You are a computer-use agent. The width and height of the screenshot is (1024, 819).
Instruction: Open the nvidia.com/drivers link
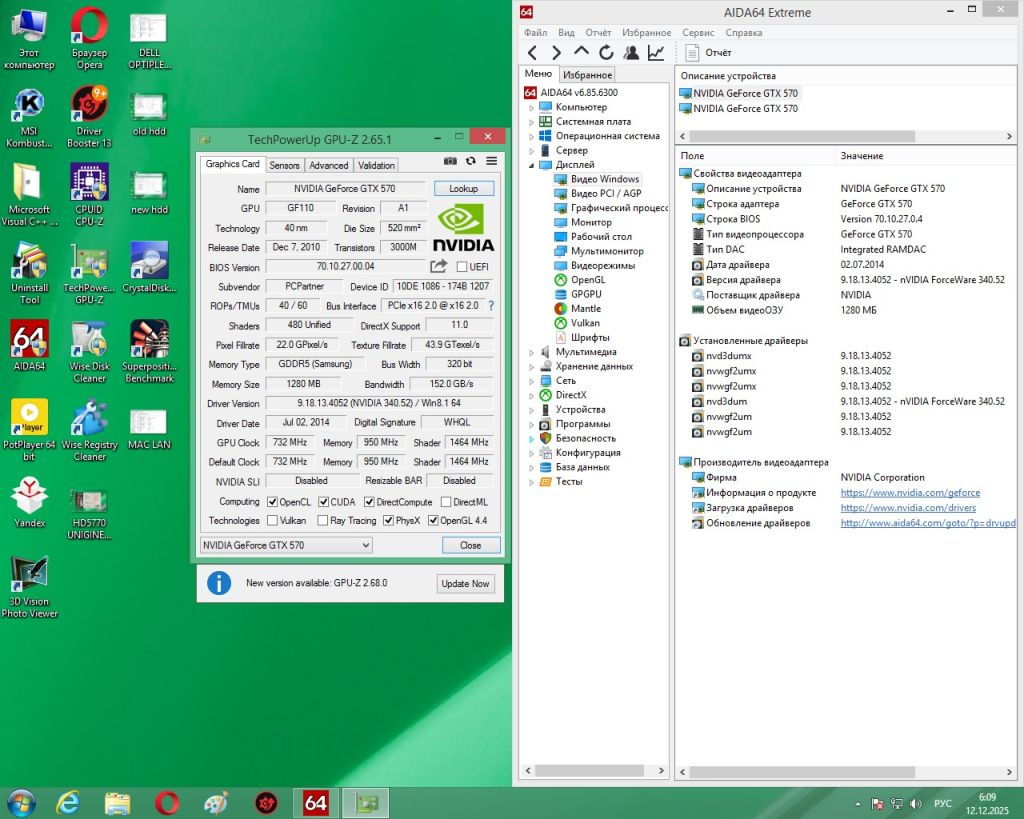coord(908,507)
